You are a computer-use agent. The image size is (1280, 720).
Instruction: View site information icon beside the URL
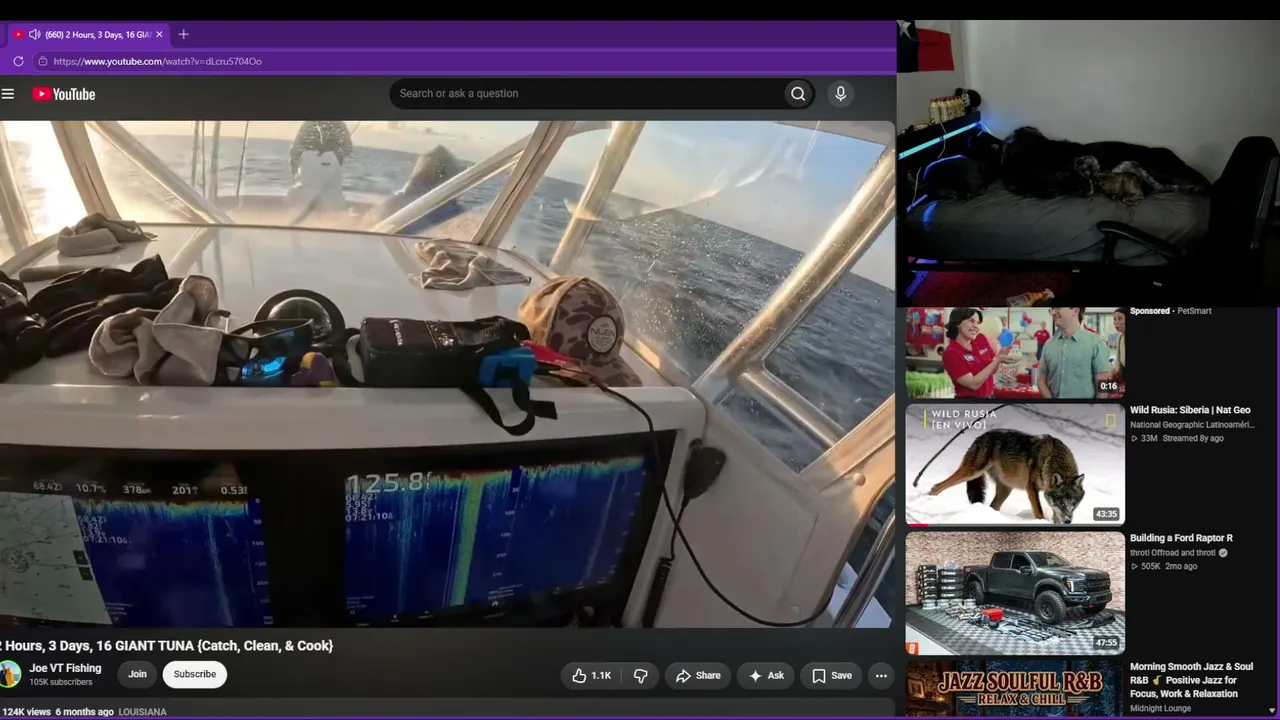tap(42, 61)
